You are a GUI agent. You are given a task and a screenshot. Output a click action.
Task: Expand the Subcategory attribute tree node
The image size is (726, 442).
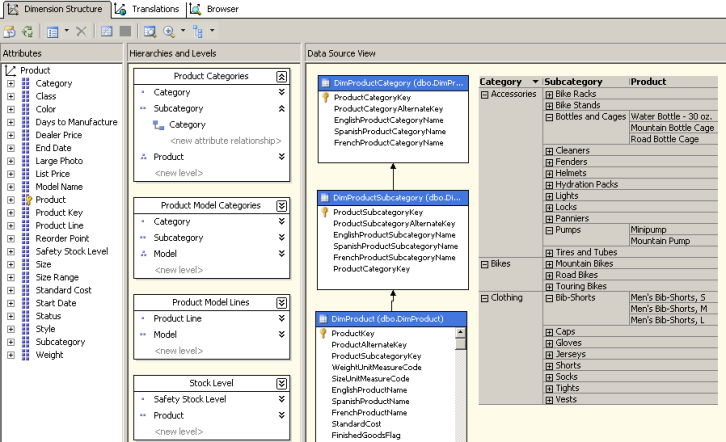pyautogui.click(x=11, y=342)
